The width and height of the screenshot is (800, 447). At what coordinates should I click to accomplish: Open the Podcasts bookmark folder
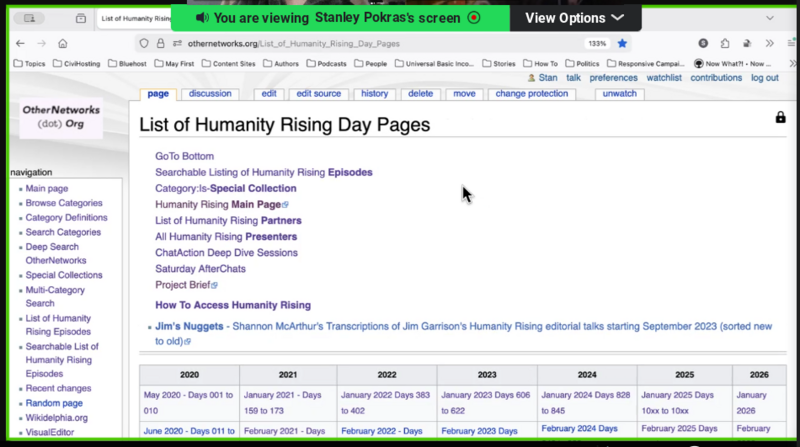point(327,64)
